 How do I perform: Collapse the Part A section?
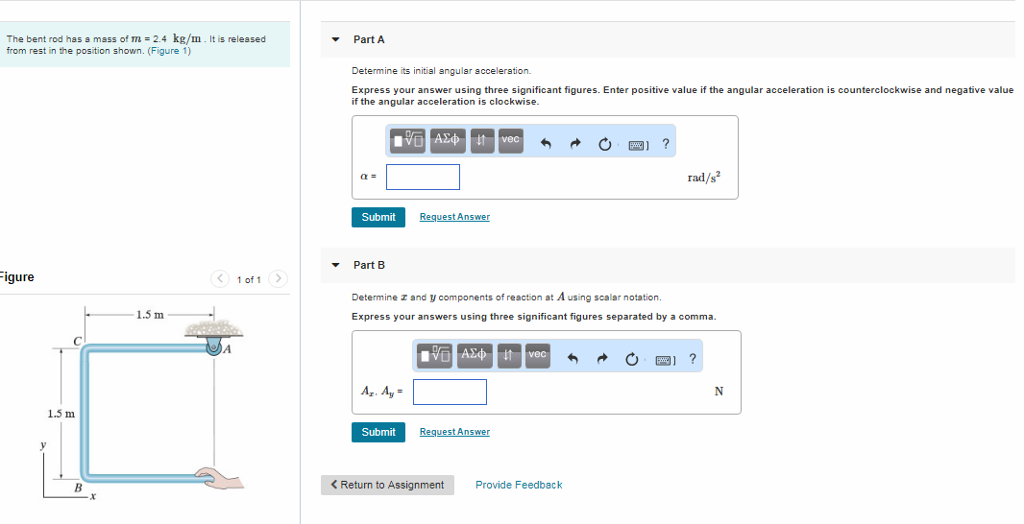[x=336, y=40]
